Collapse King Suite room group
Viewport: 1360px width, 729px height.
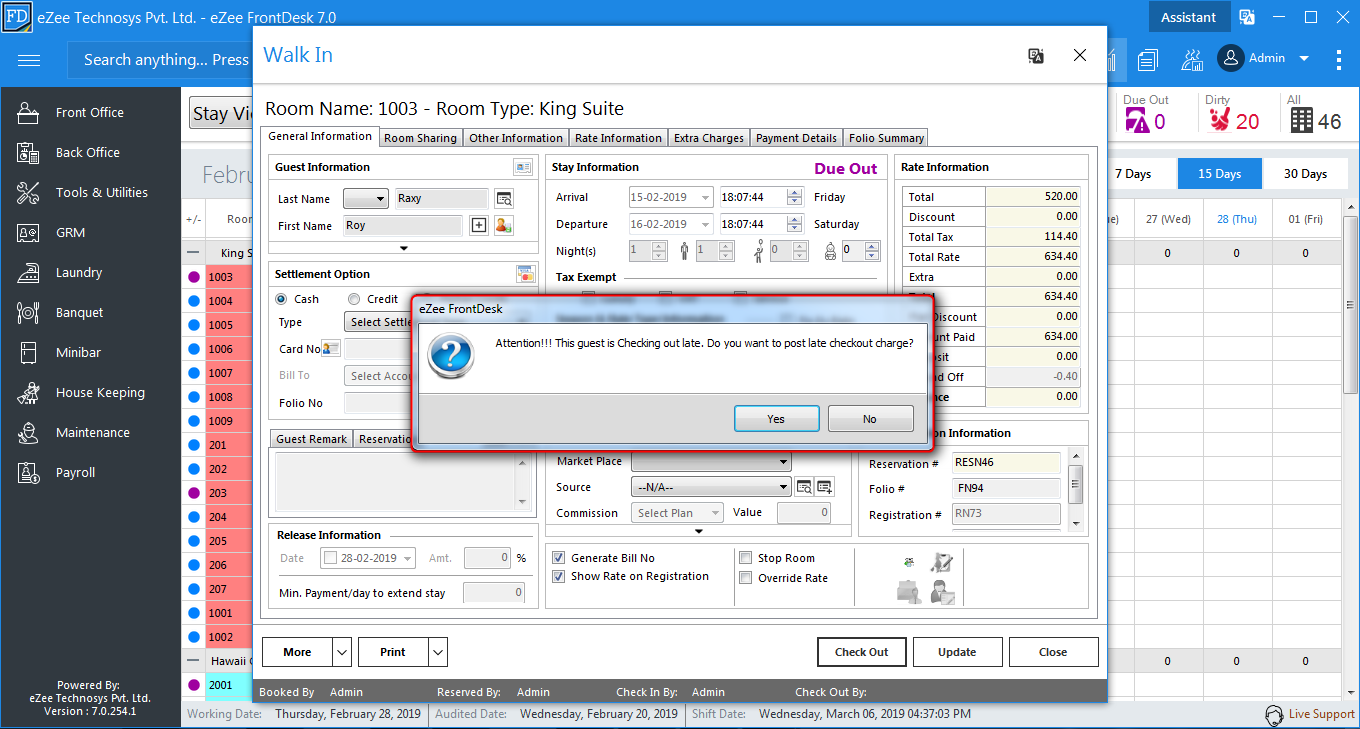tap(193, 254)
